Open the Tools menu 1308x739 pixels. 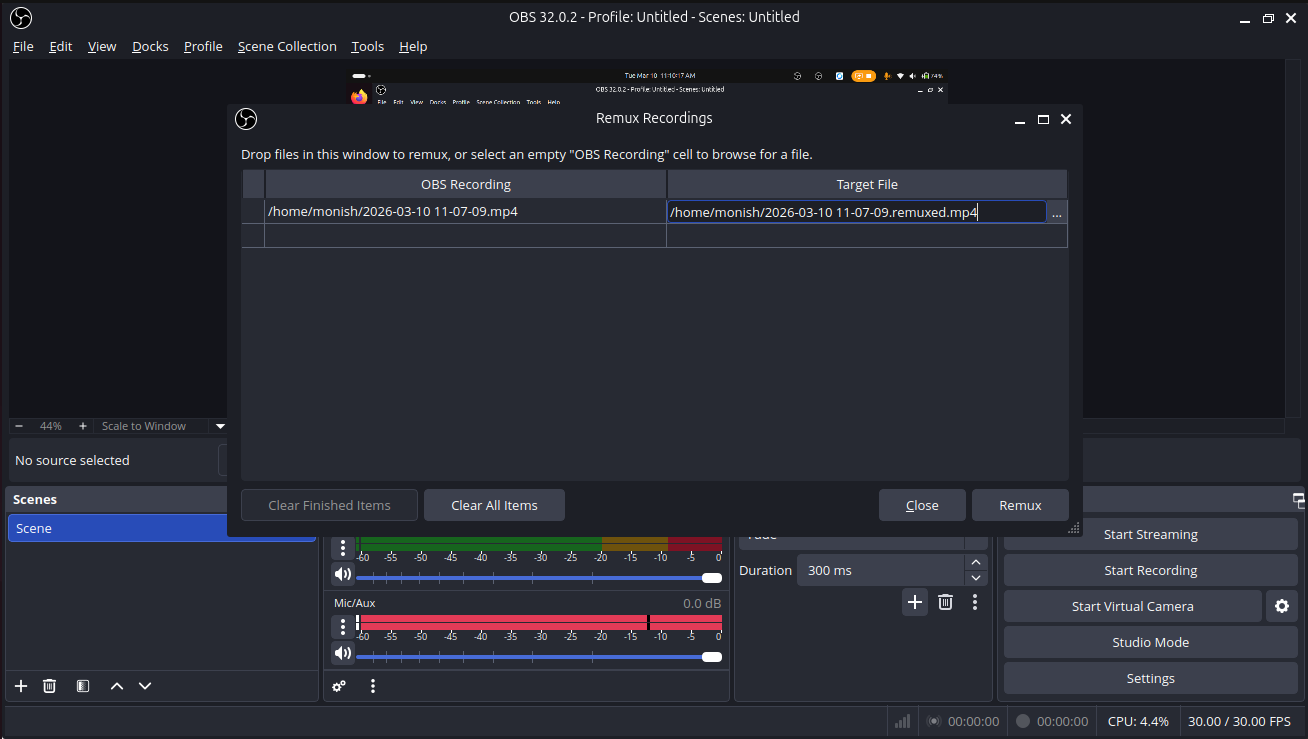[x=367, y=46]
